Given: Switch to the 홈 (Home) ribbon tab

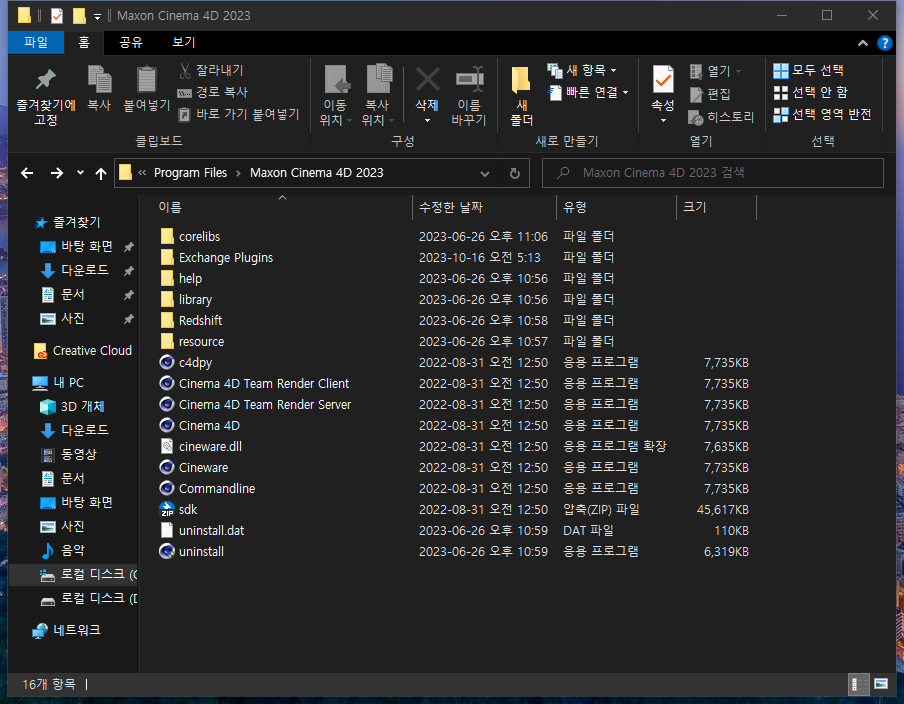Looking at the screenshot, I should click(84, 42).
